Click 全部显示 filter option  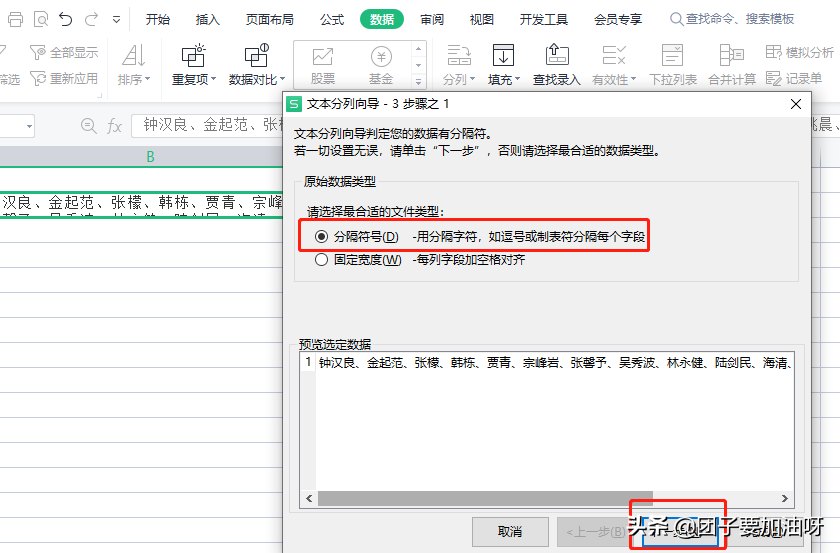(64, 53)
